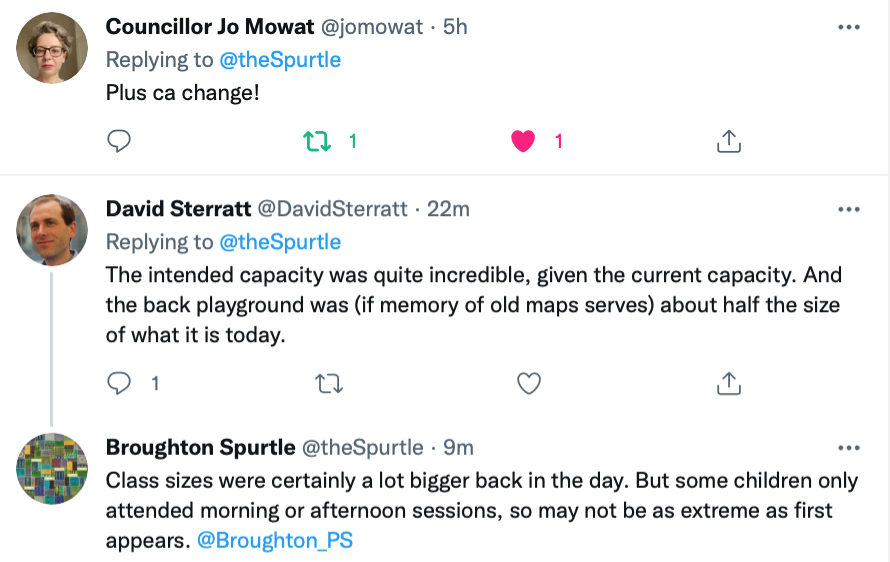Open the 9m timestamp on Spurtle's tweet
Screen dimensions: 890x562
tap(458, 447)
